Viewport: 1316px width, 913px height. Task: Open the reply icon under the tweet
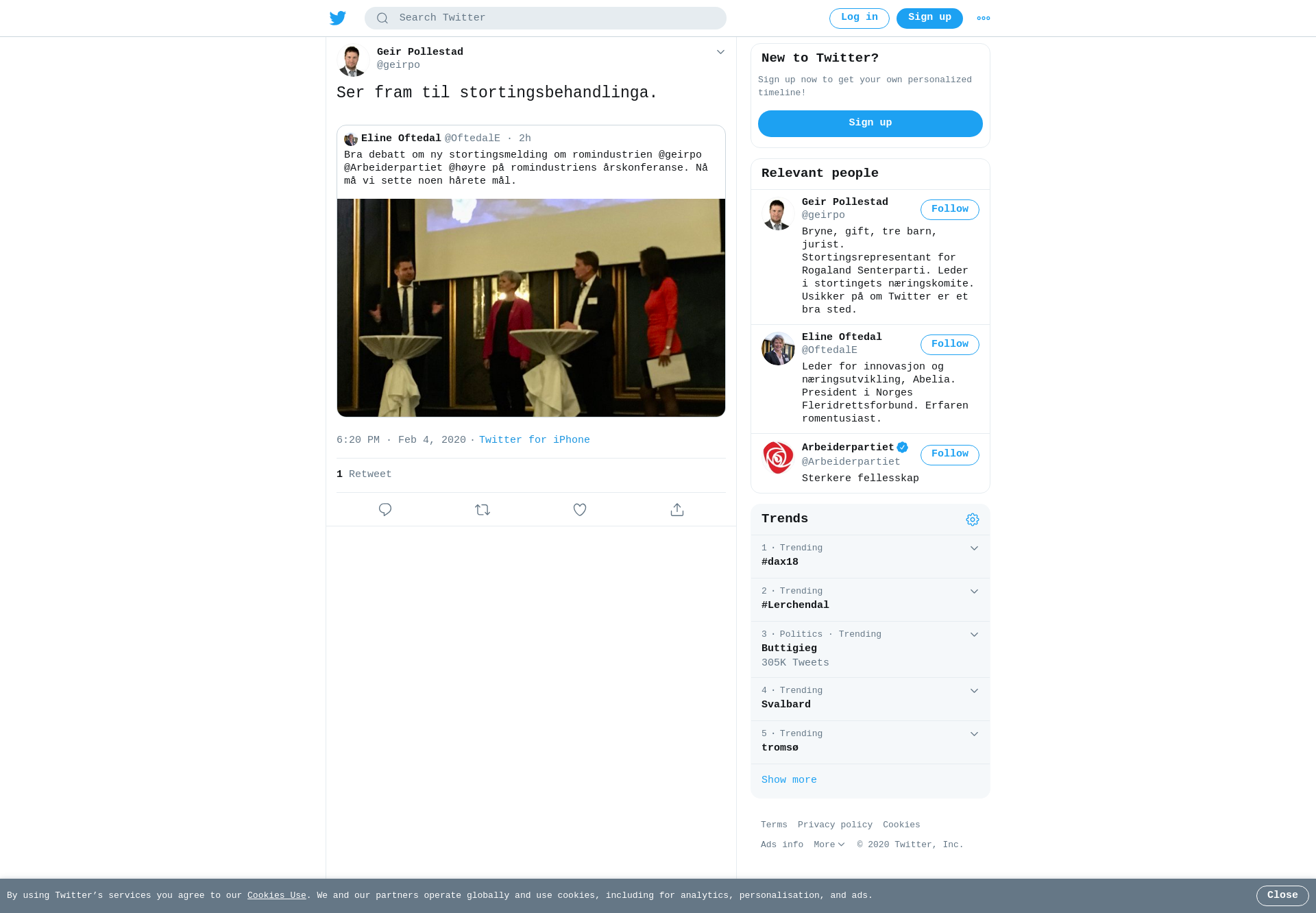pos(385,509)
